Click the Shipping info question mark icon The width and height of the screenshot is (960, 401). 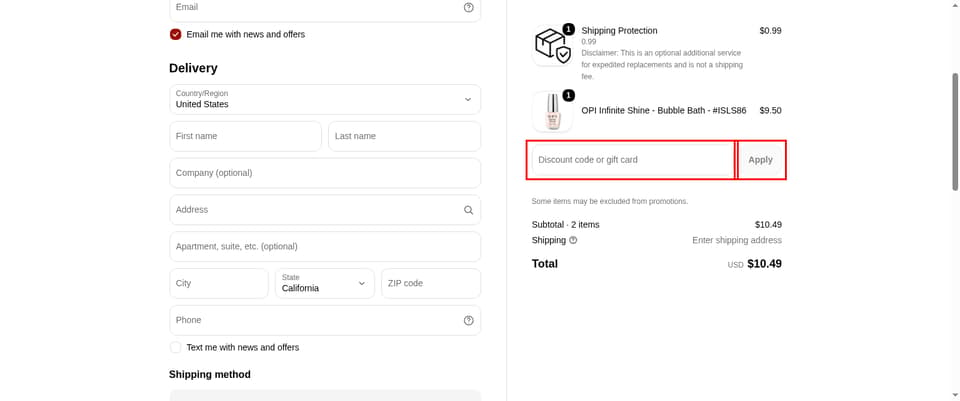point(573,240)
